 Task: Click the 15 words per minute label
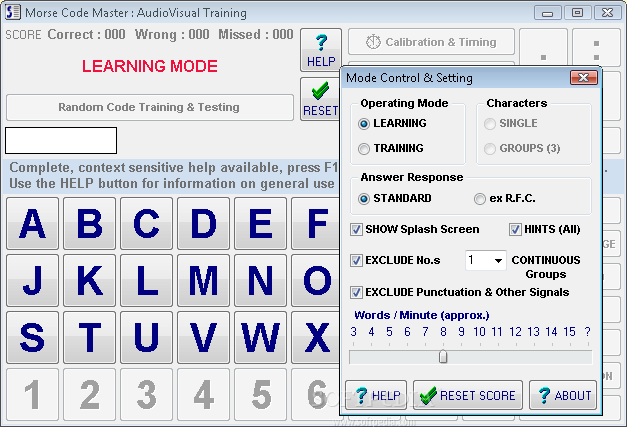click(x=569, y=331)
